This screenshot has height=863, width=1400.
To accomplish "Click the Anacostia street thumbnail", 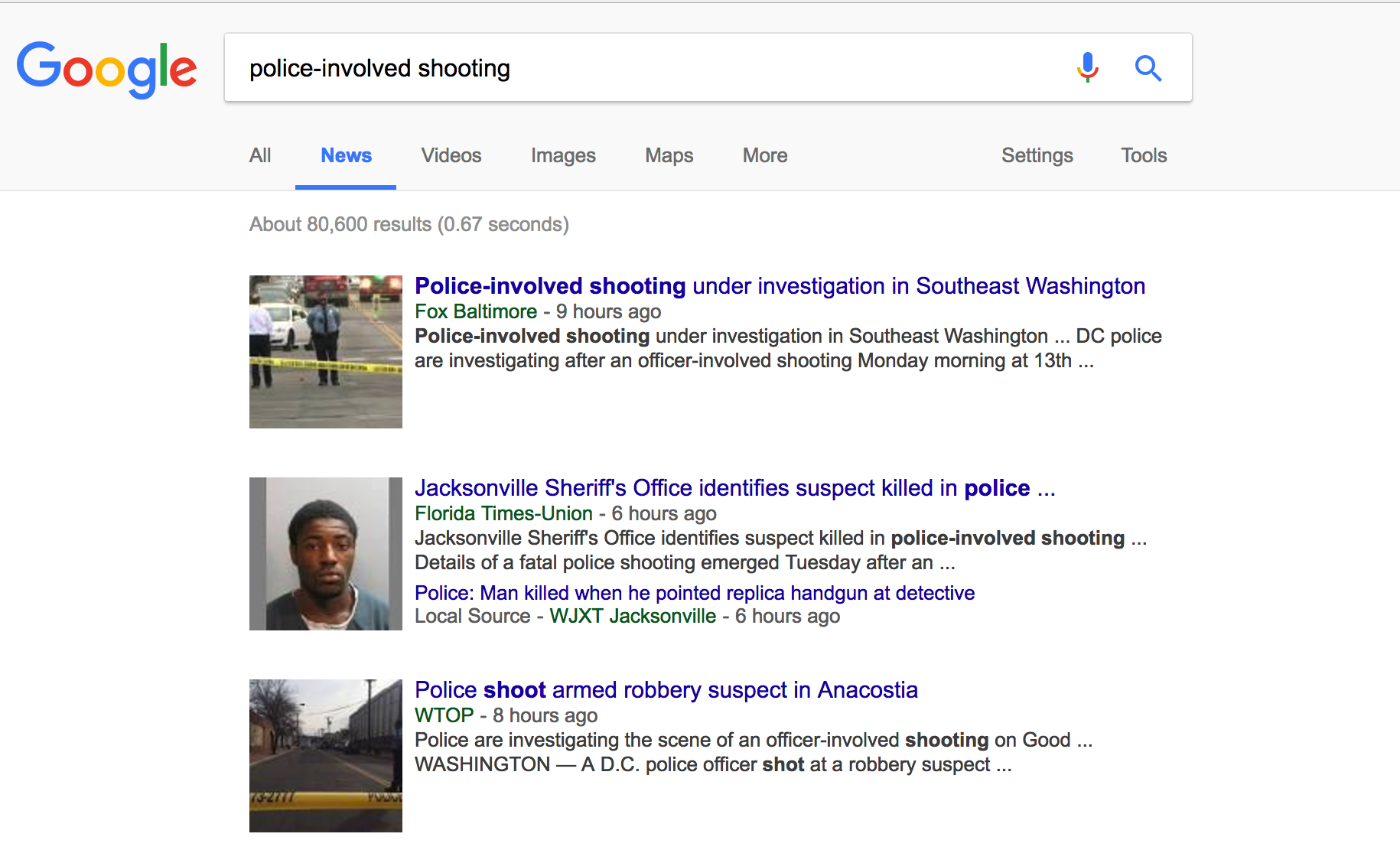I will point(326,756).
